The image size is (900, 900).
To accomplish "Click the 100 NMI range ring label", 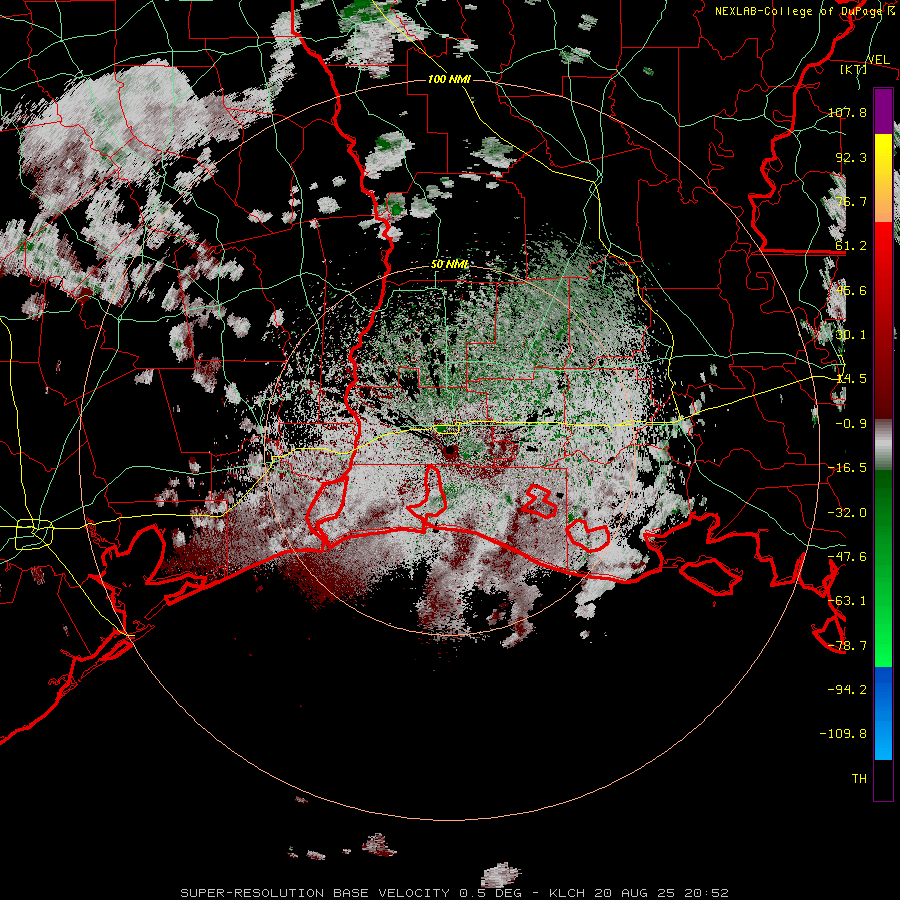I will 449,79.
